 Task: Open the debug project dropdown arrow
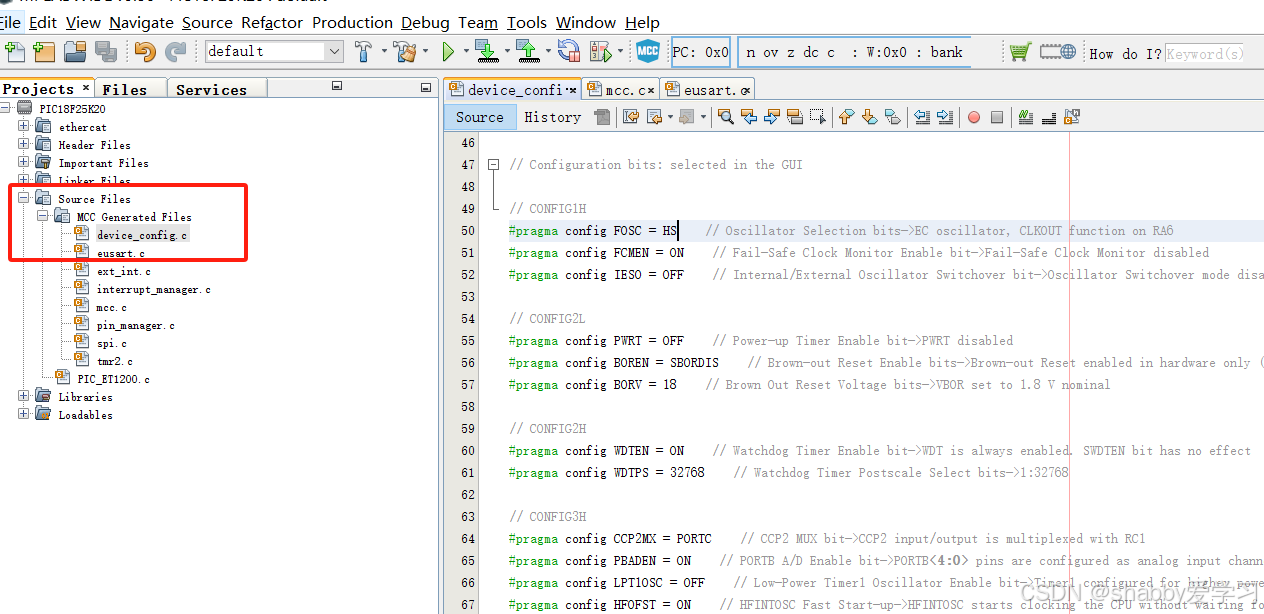point(620,52)
